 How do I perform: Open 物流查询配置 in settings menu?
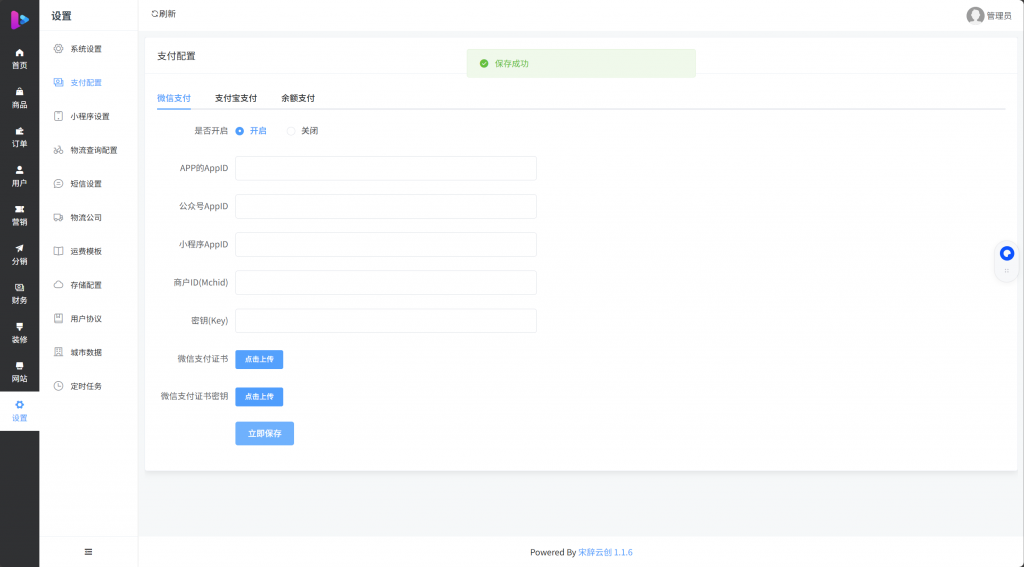[93, 150]
